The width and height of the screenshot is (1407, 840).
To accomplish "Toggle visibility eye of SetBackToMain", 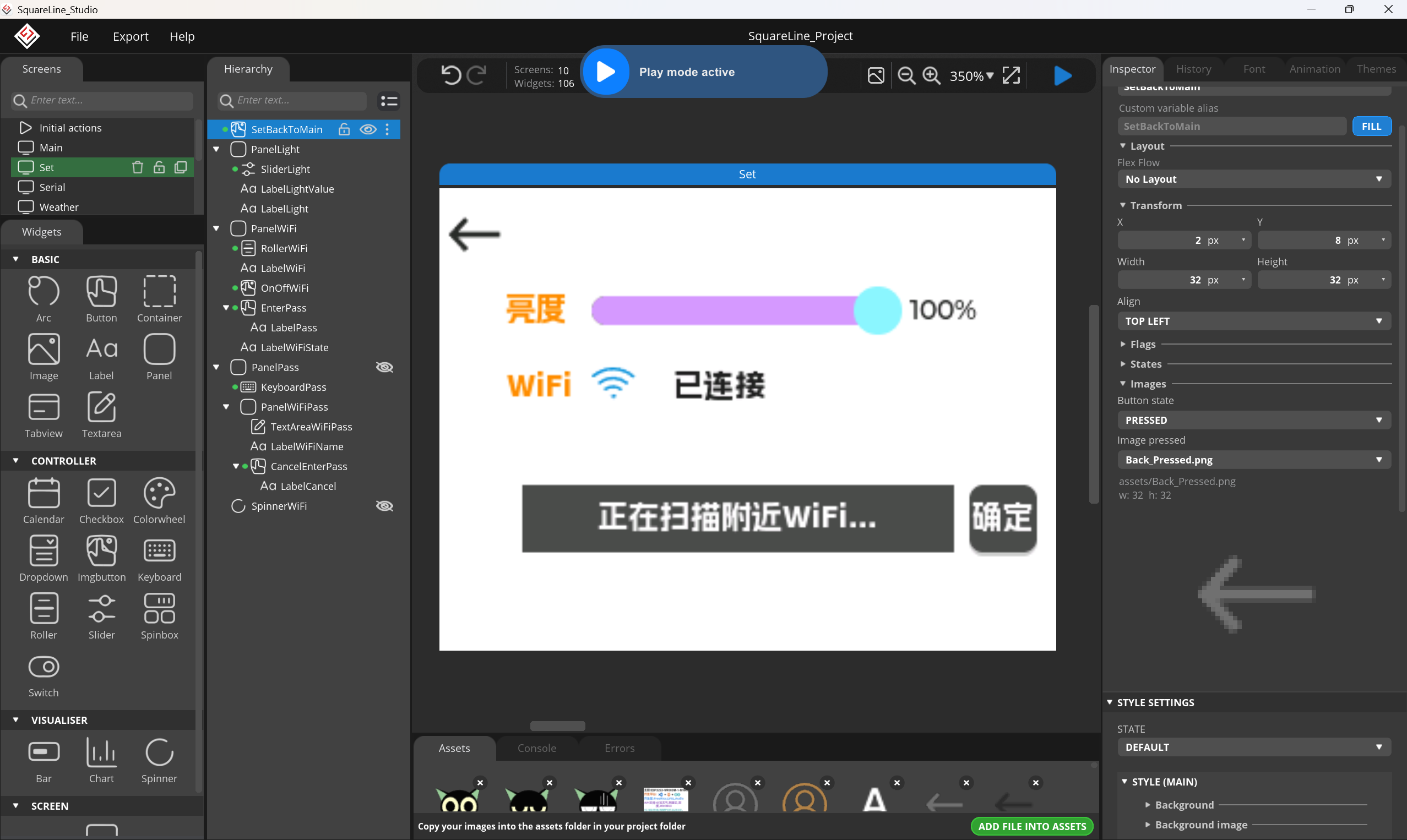I will click(x=368, y=129).
